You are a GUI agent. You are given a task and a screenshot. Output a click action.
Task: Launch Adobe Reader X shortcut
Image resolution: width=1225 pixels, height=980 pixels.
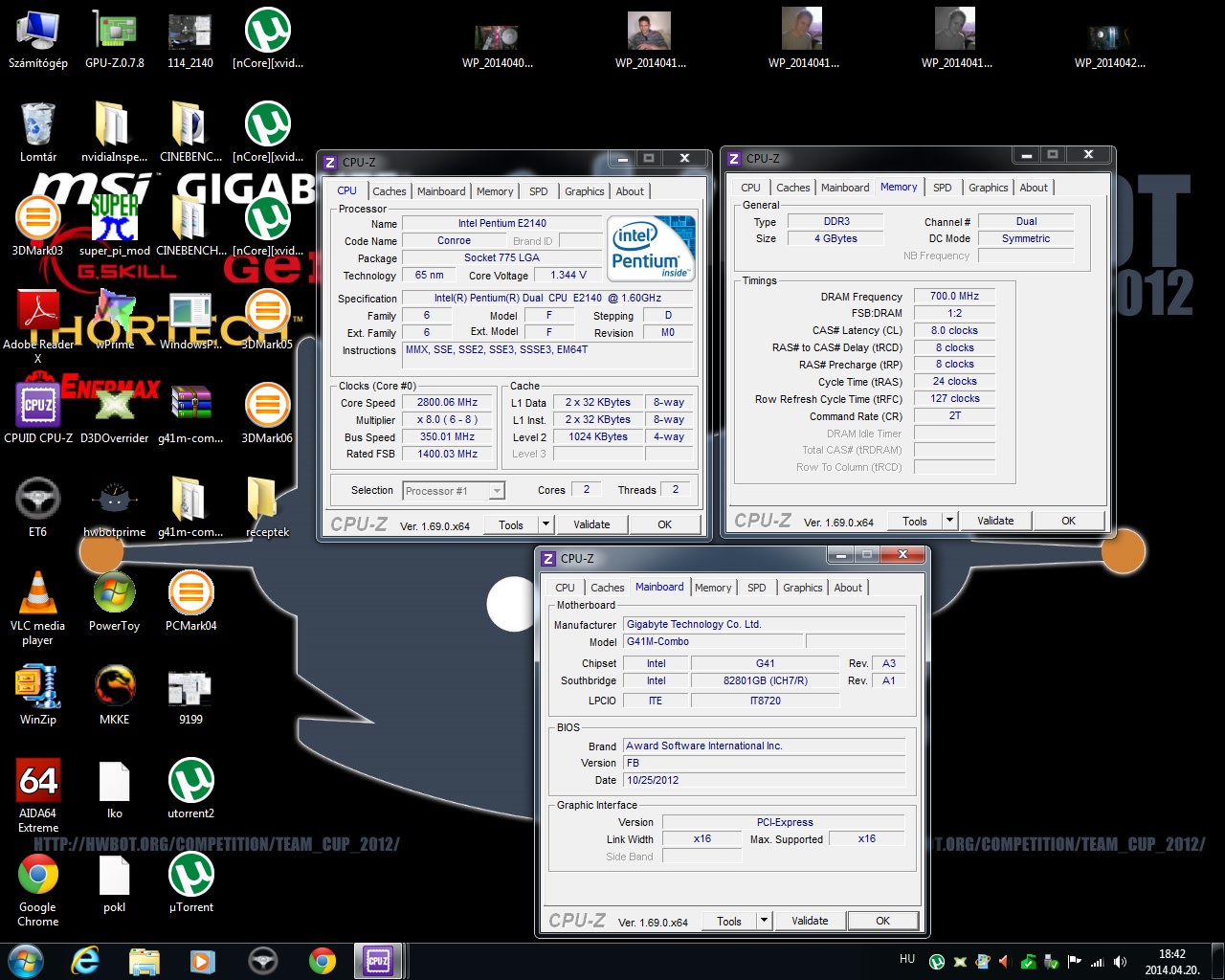37,327
